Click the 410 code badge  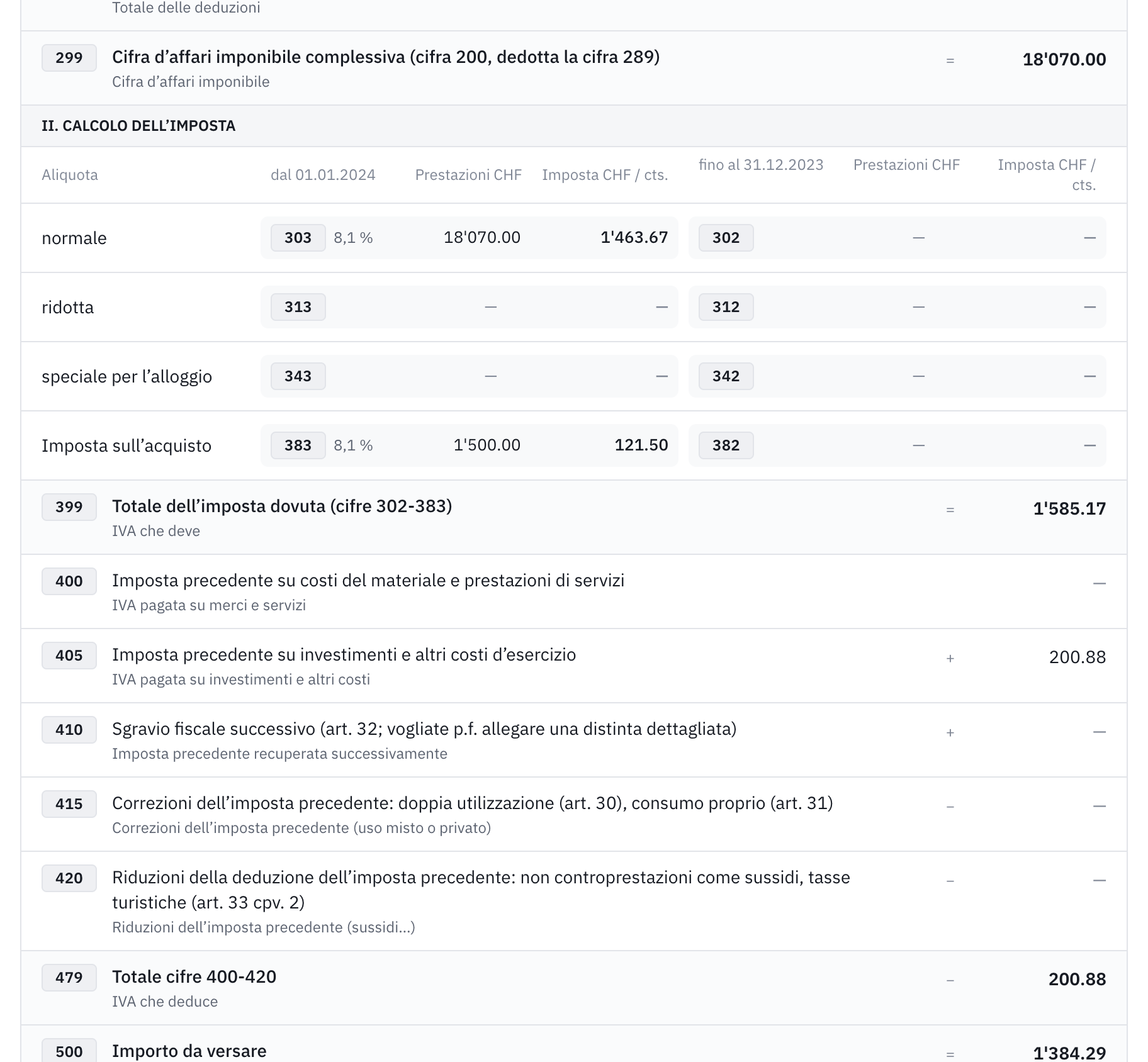[69, 730]
